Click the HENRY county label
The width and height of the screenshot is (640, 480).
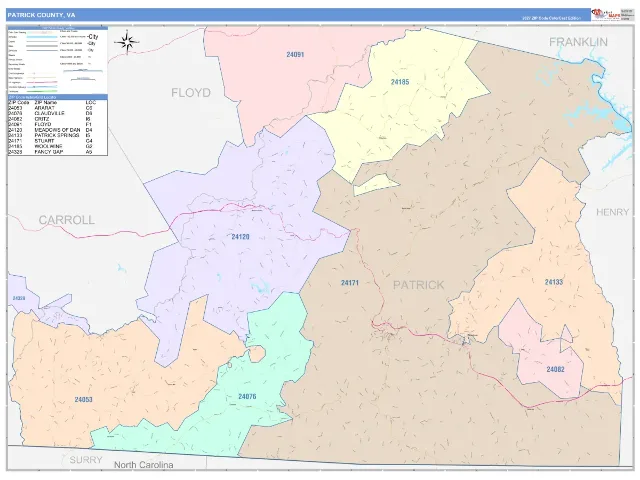(x=613, y=212)
